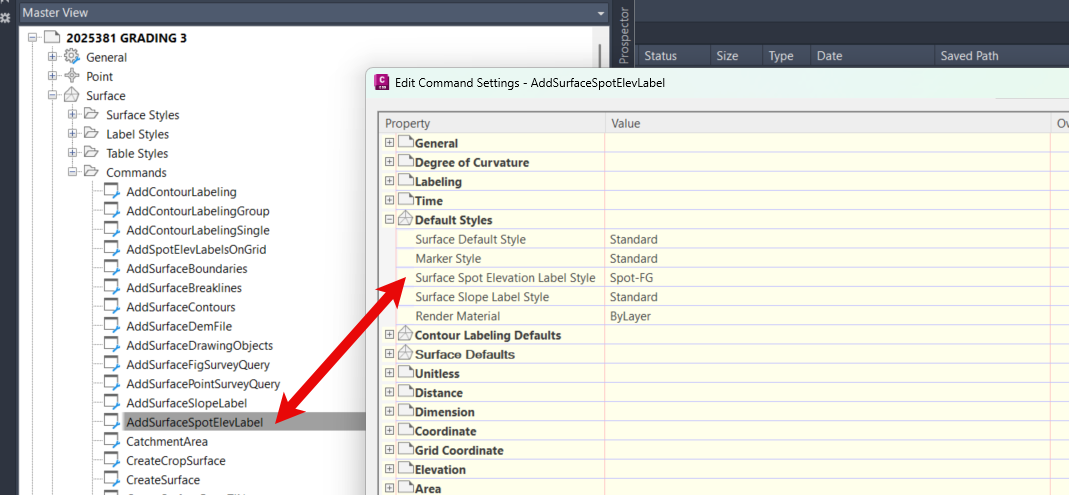1069x495 pixels.
Task: Click the AddSurfaceBreaklines command icon
Action: (112, 288)
